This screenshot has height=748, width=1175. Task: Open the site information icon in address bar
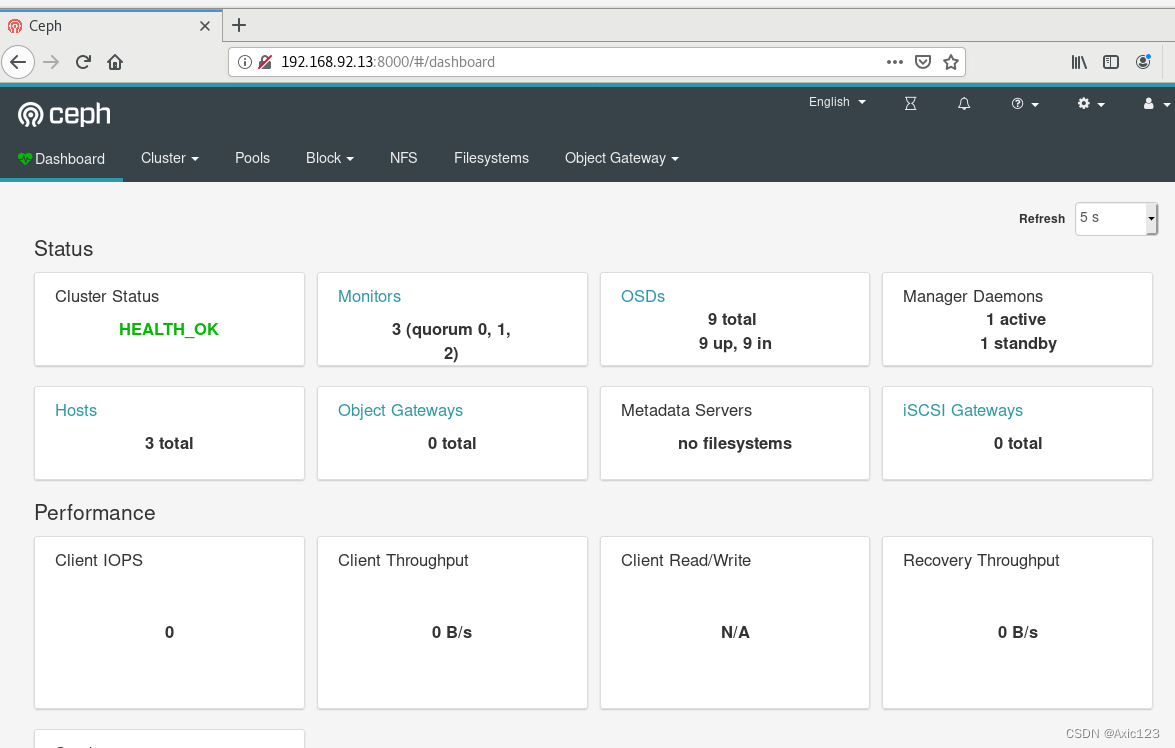tap(244, 62)
